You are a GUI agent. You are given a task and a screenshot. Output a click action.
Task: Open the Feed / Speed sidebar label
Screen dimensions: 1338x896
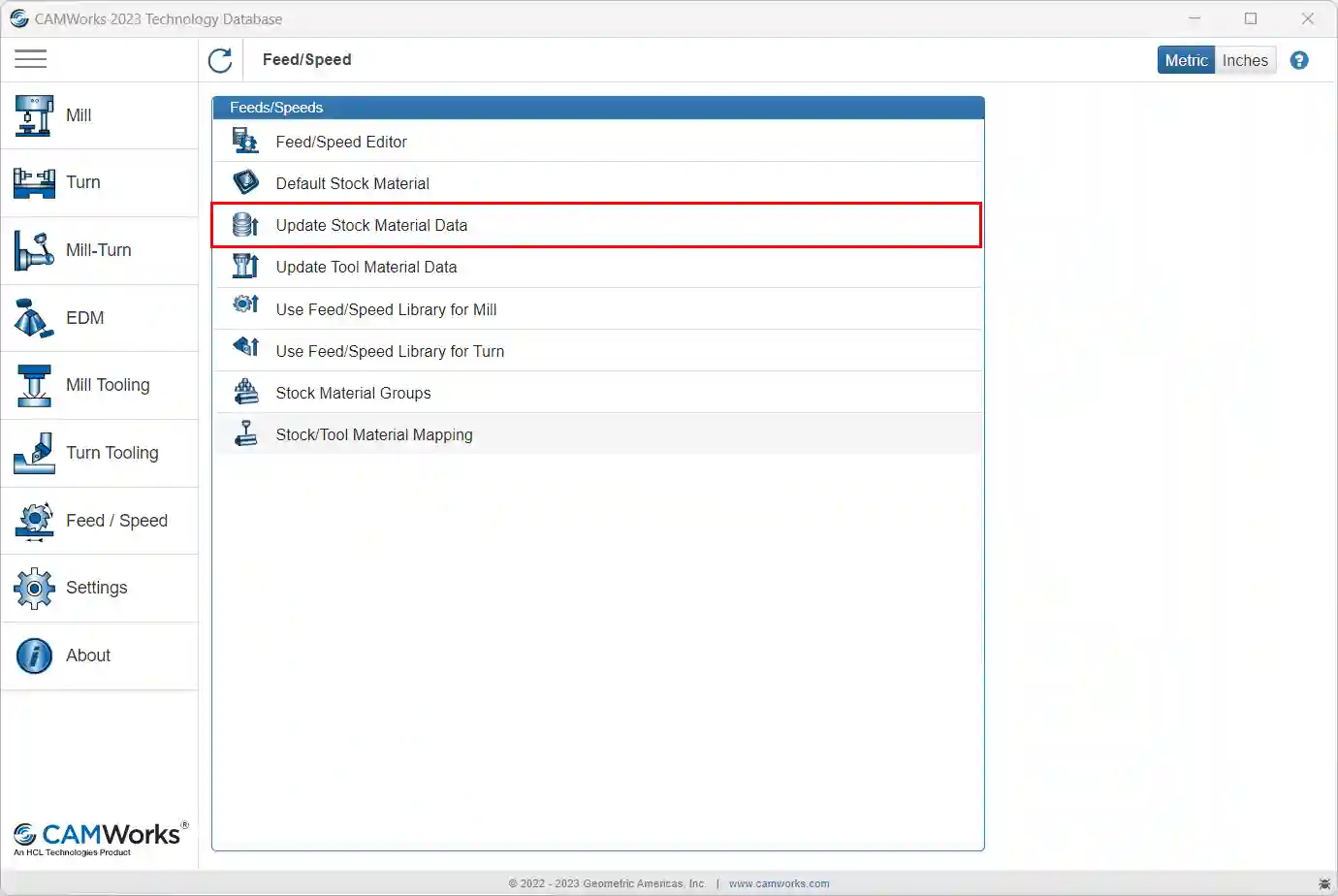[x=116, y=521]
